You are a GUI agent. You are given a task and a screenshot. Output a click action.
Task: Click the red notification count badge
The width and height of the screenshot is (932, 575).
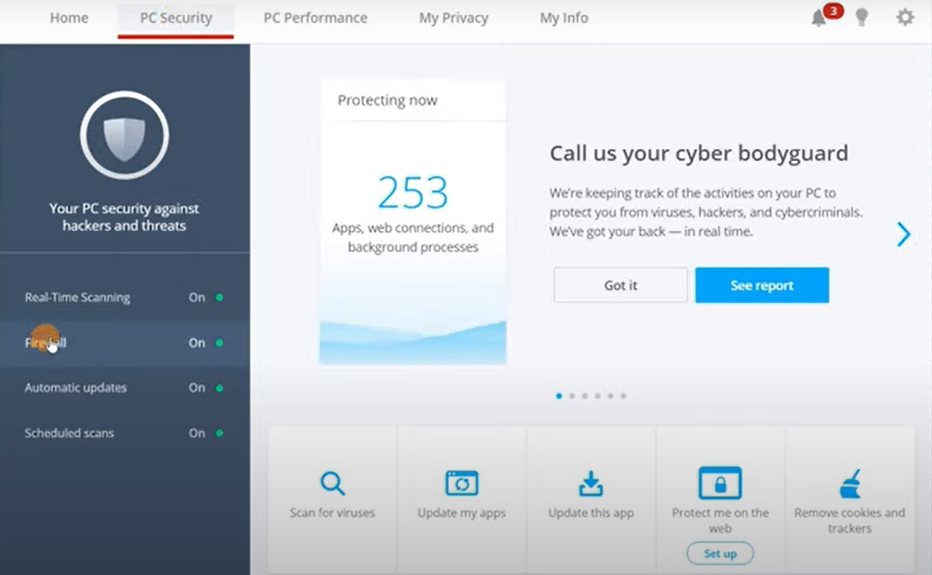click(x=833, y=11)
